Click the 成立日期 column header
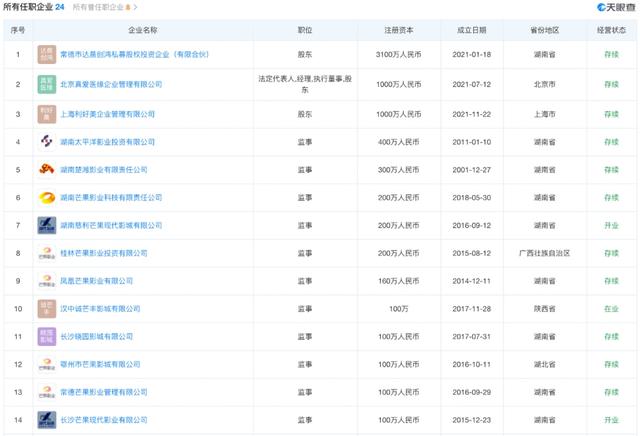This screenshot has width=640, height=436. (x=471, y=30)
